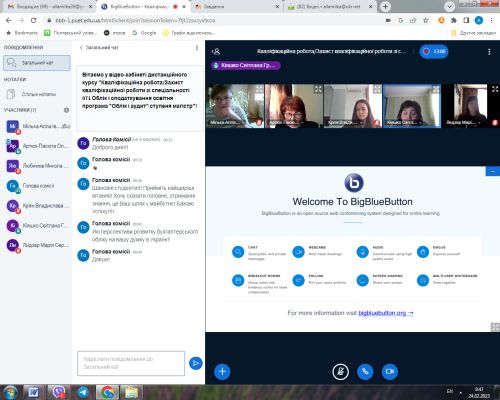
Task: Open a new browser tab
Action: [385, 6]
